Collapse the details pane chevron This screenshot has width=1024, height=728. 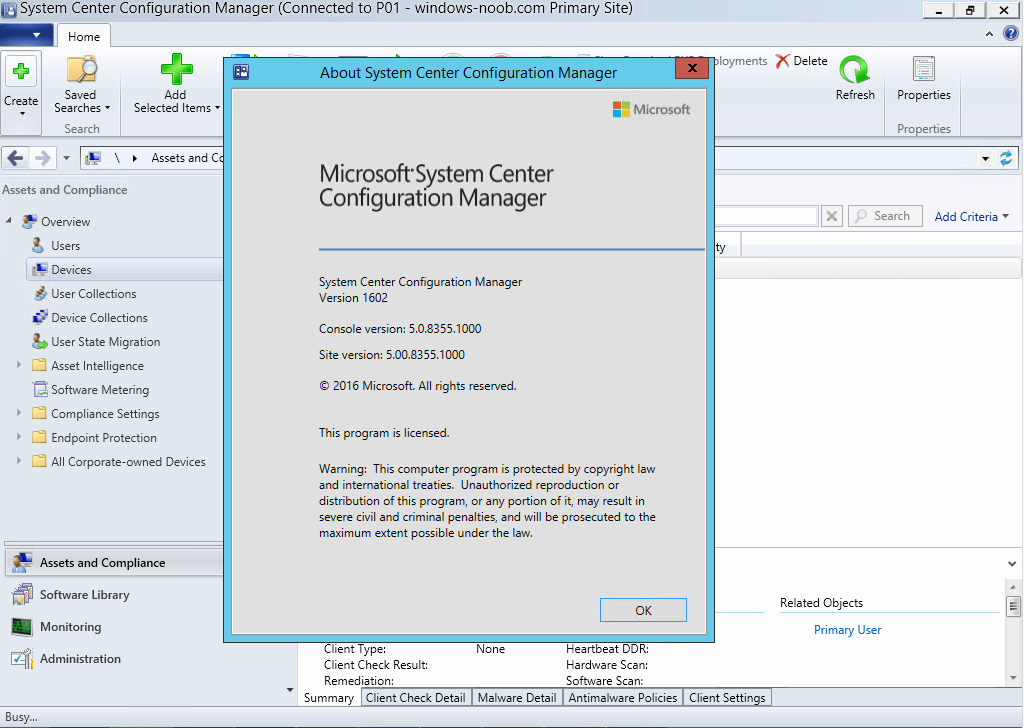1012,563
